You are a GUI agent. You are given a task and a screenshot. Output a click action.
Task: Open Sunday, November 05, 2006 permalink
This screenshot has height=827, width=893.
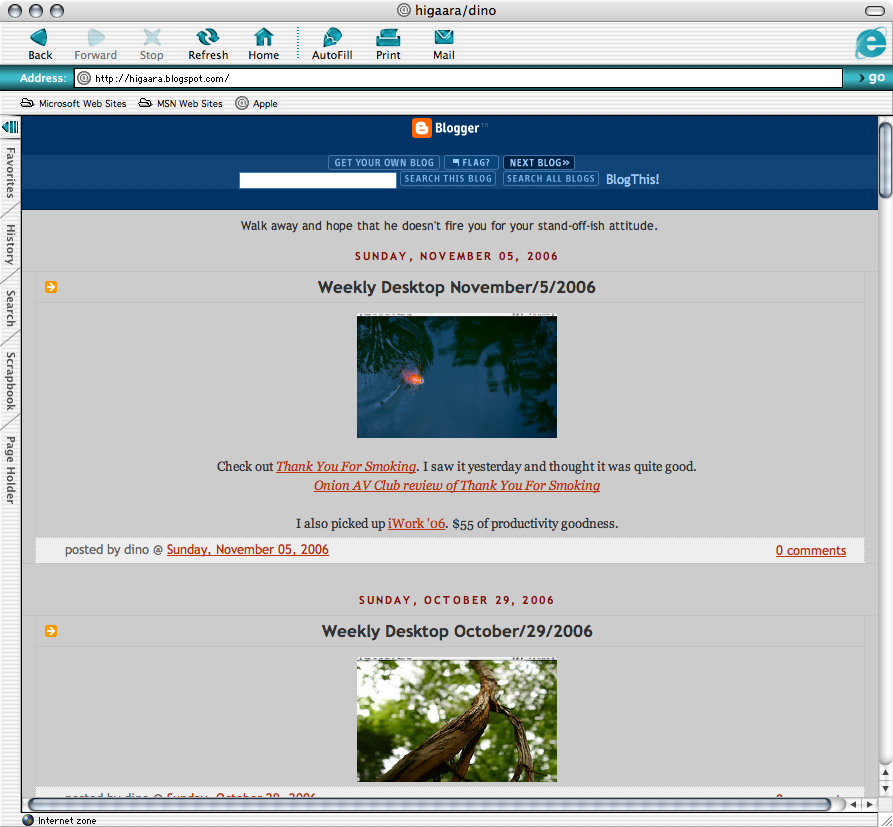(248, 550)
